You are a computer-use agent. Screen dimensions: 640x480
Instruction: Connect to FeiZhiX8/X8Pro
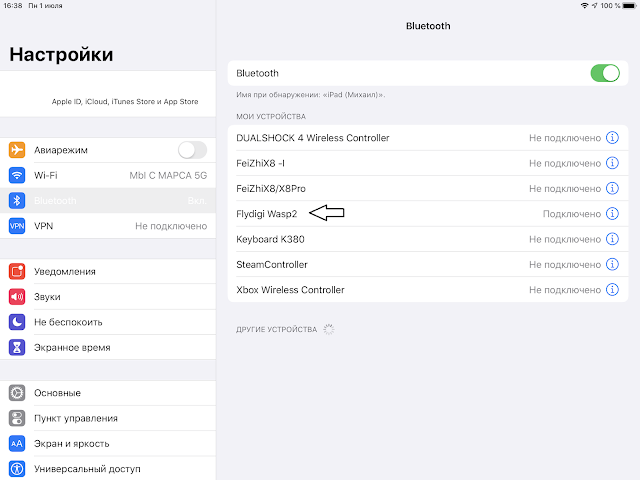click(428, 188)
